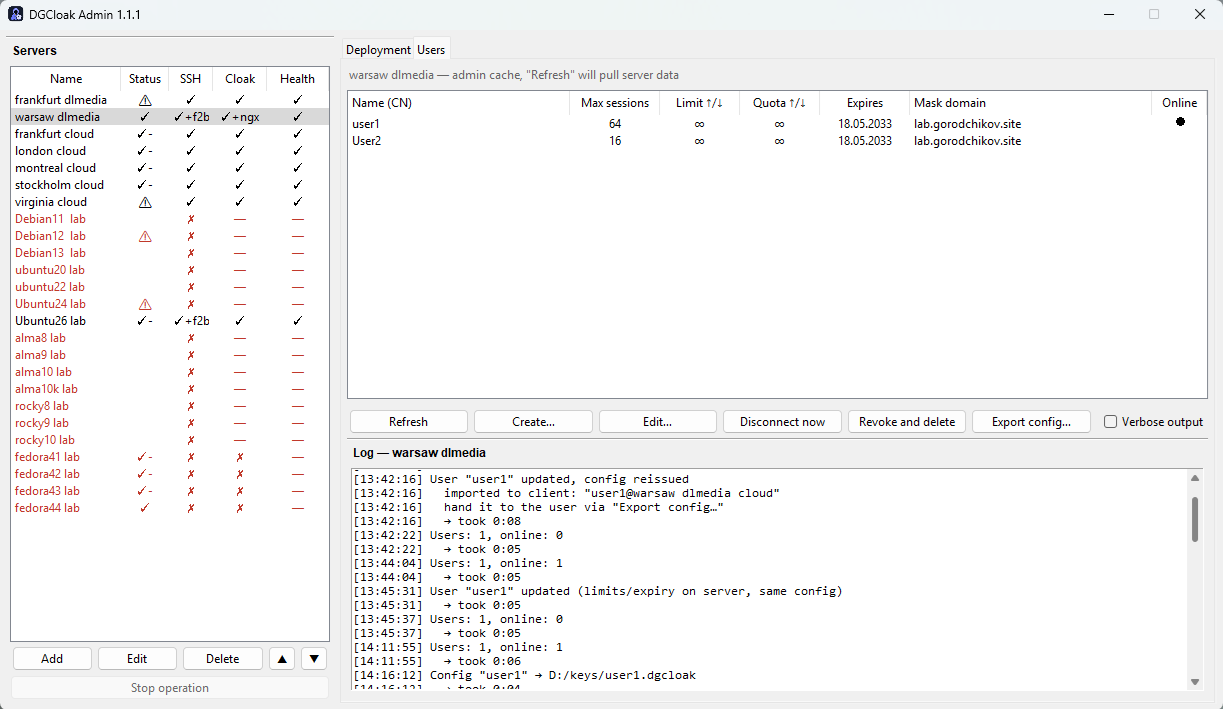Image resolution: width=1223 pixels, height=709 pixels.
Task: Click the red SSH cross for Debian11 lab
Action: [190, 219]
